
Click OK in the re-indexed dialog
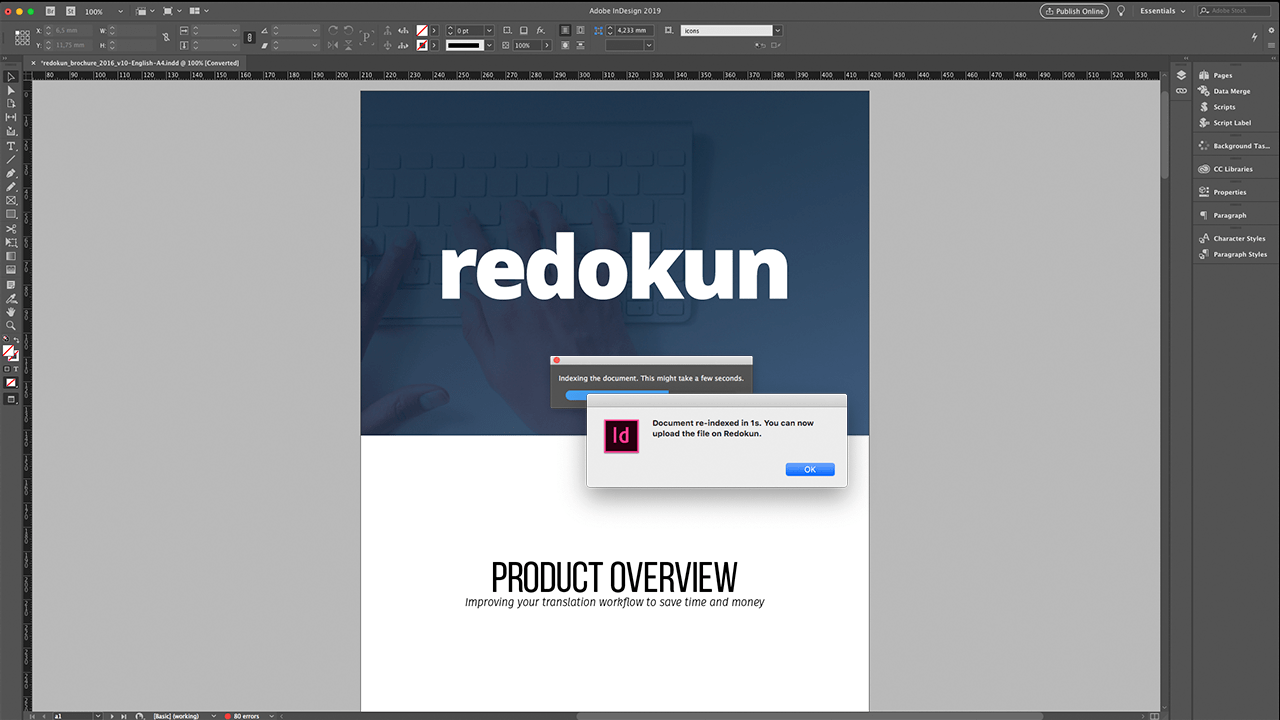pyautogui.click(x=810, y=469)
